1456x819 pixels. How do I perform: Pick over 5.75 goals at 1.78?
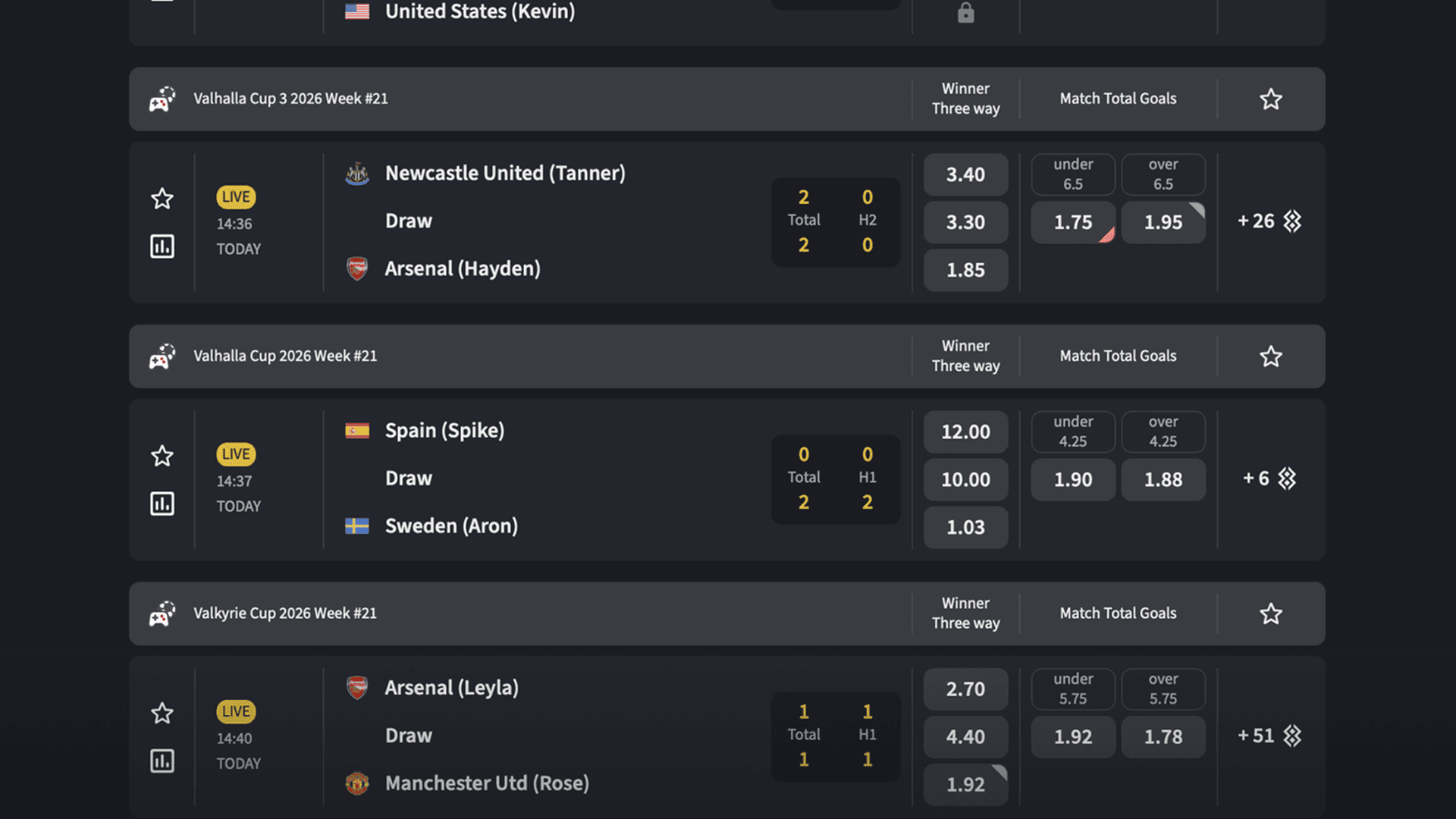[x=1163, y=736]
